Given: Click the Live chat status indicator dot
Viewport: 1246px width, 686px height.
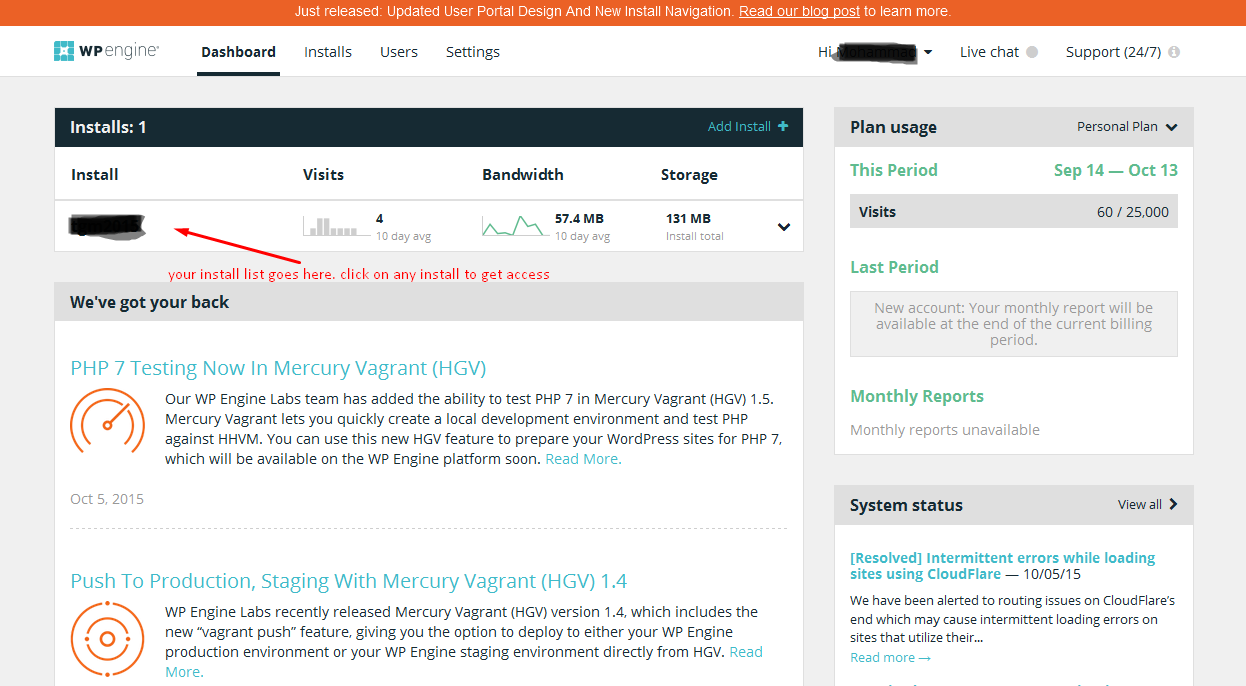Looking at the screenshot, I should coord(1032,52).
